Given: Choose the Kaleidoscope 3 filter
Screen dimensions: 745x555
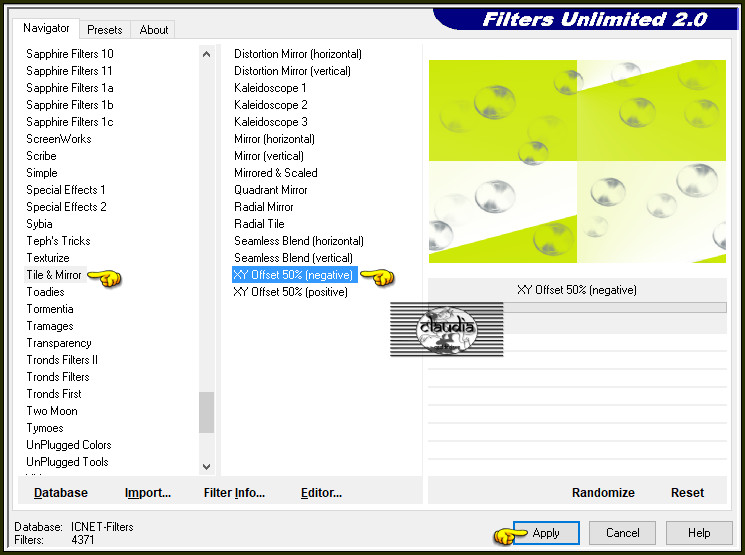Looking at the screenshot, I should (271, 122).
